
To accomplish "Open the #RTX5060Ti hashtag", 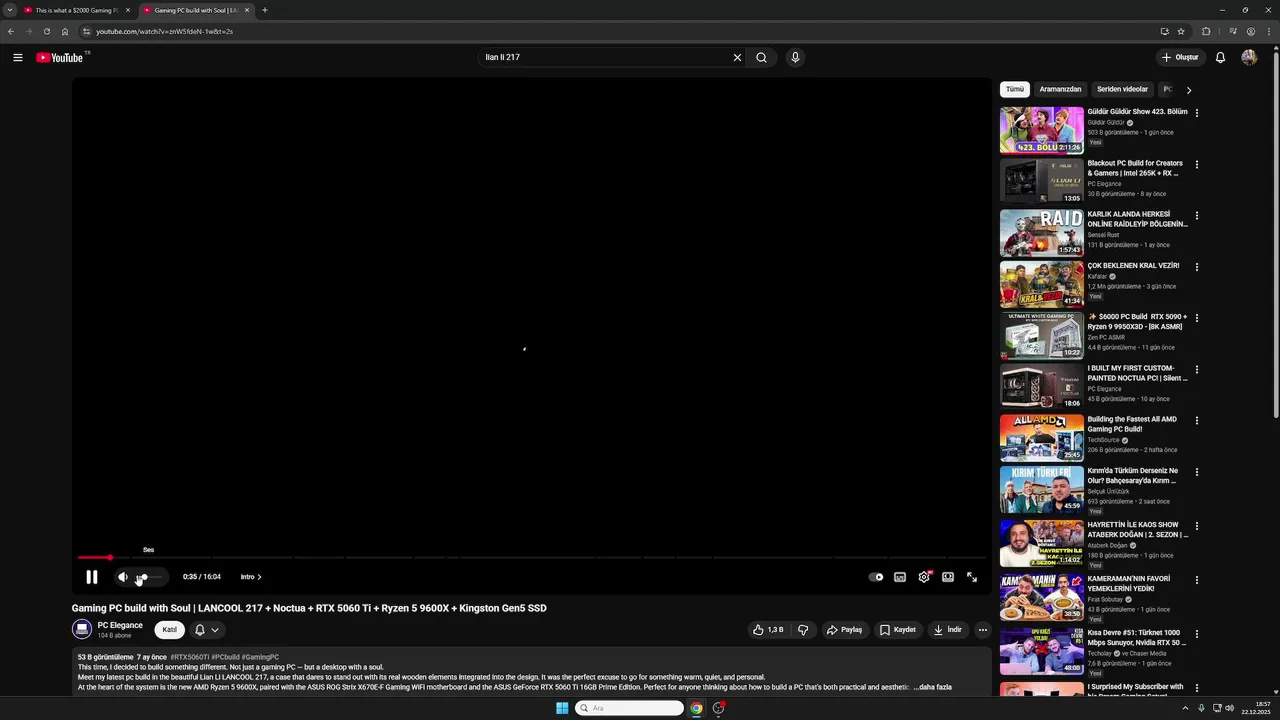I will pos(189,657).
